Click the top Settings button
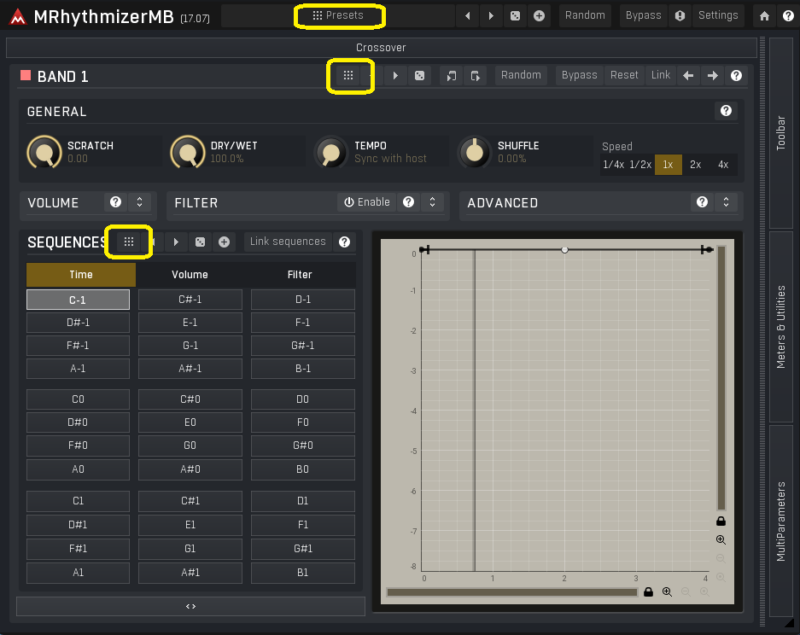This screenshot has width=800, height=635. pos(718,16)
